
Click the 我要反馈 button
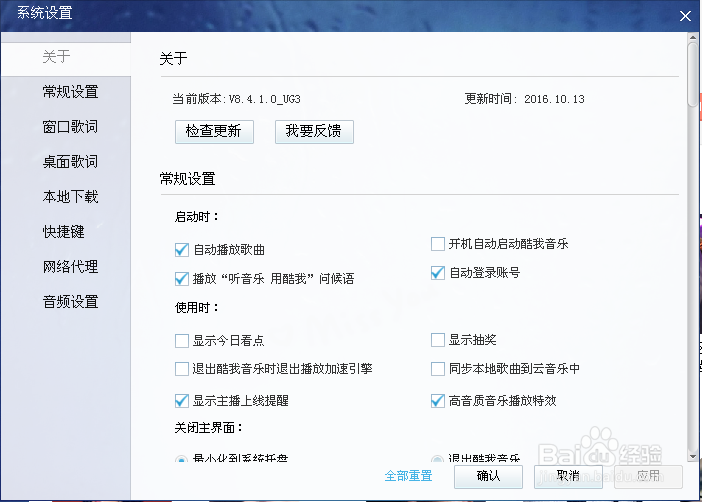click(x=314, y=132)
